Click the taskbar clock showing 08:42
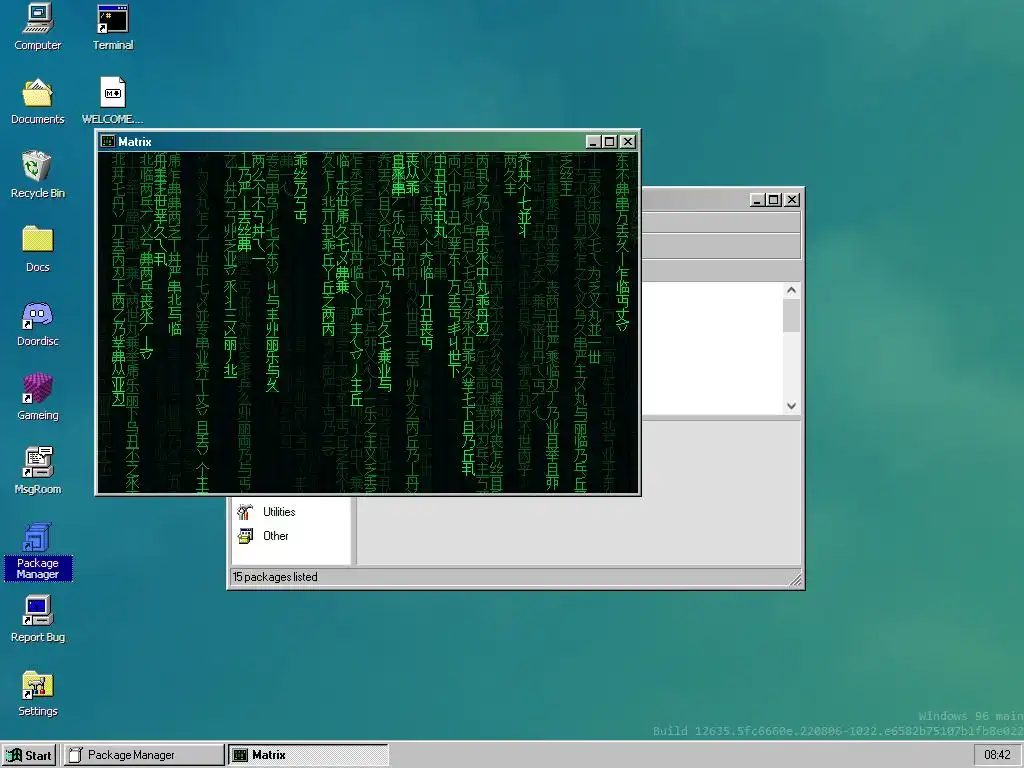The image size is (1024, 768). point(997,755)
